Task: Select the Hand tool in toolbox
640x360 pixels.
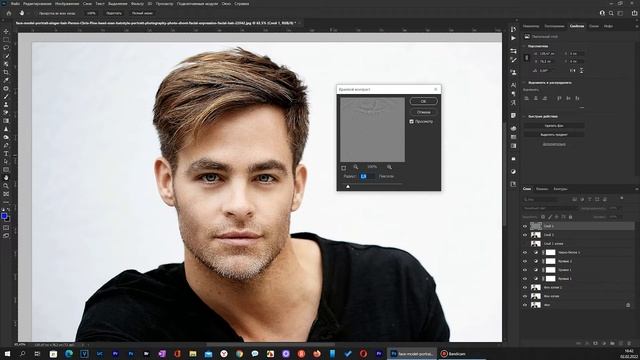Action: click(6, 178)
